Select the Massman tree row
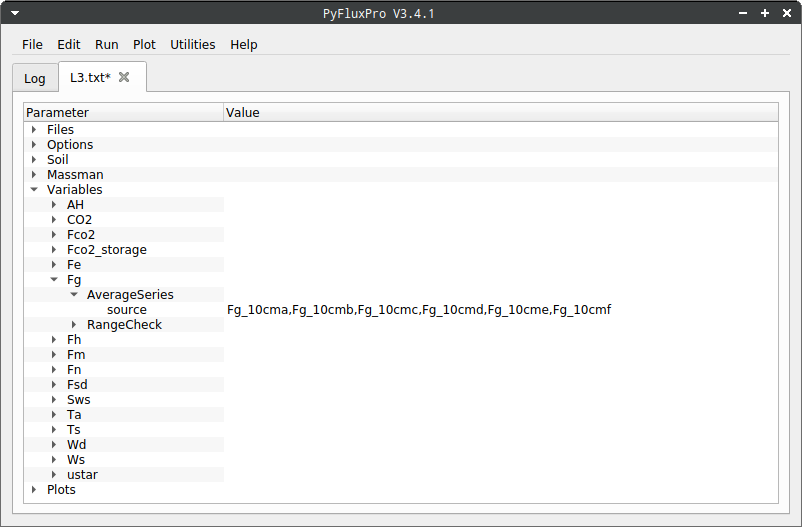The image size is (802, 527). click(401, 174)
